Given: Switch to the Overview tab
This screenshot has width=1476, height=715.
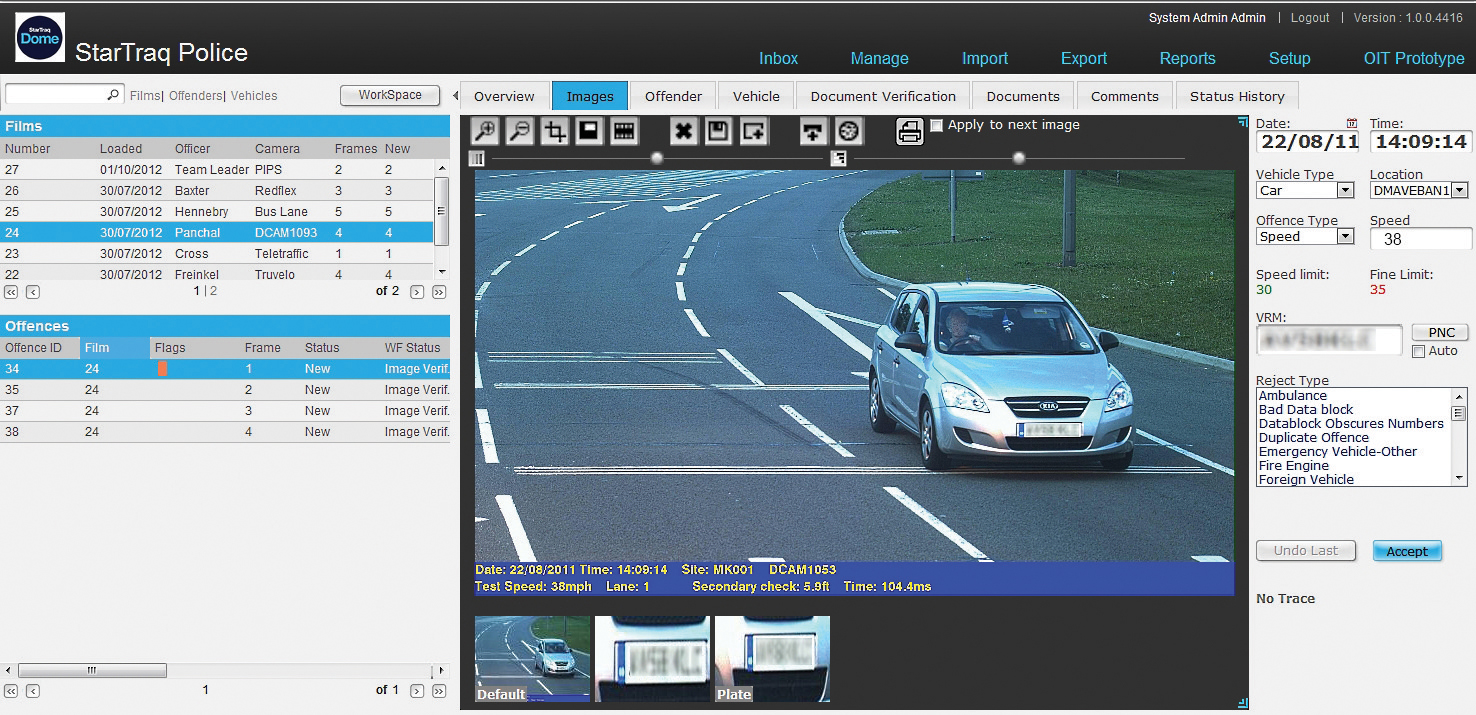Looking at the screenshot, I should [x=504, y=96].
